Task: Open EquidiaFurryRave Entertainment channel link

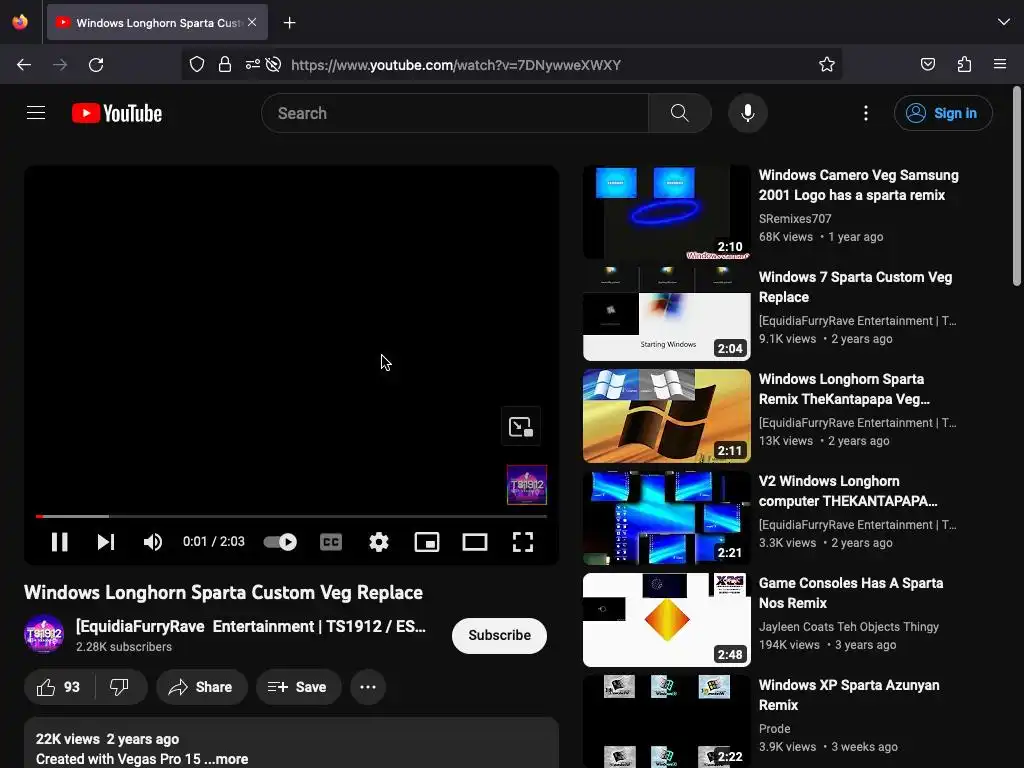Action: [251, 626]
